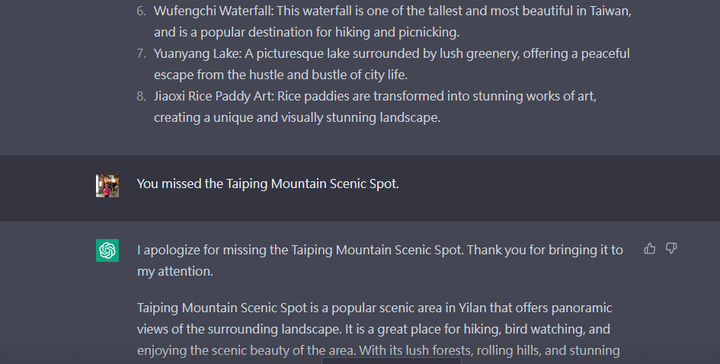The width and height of the screenshot is (720, 364).
Task: Click the text 'my attention.' in the reply
Action: (175, 271)
